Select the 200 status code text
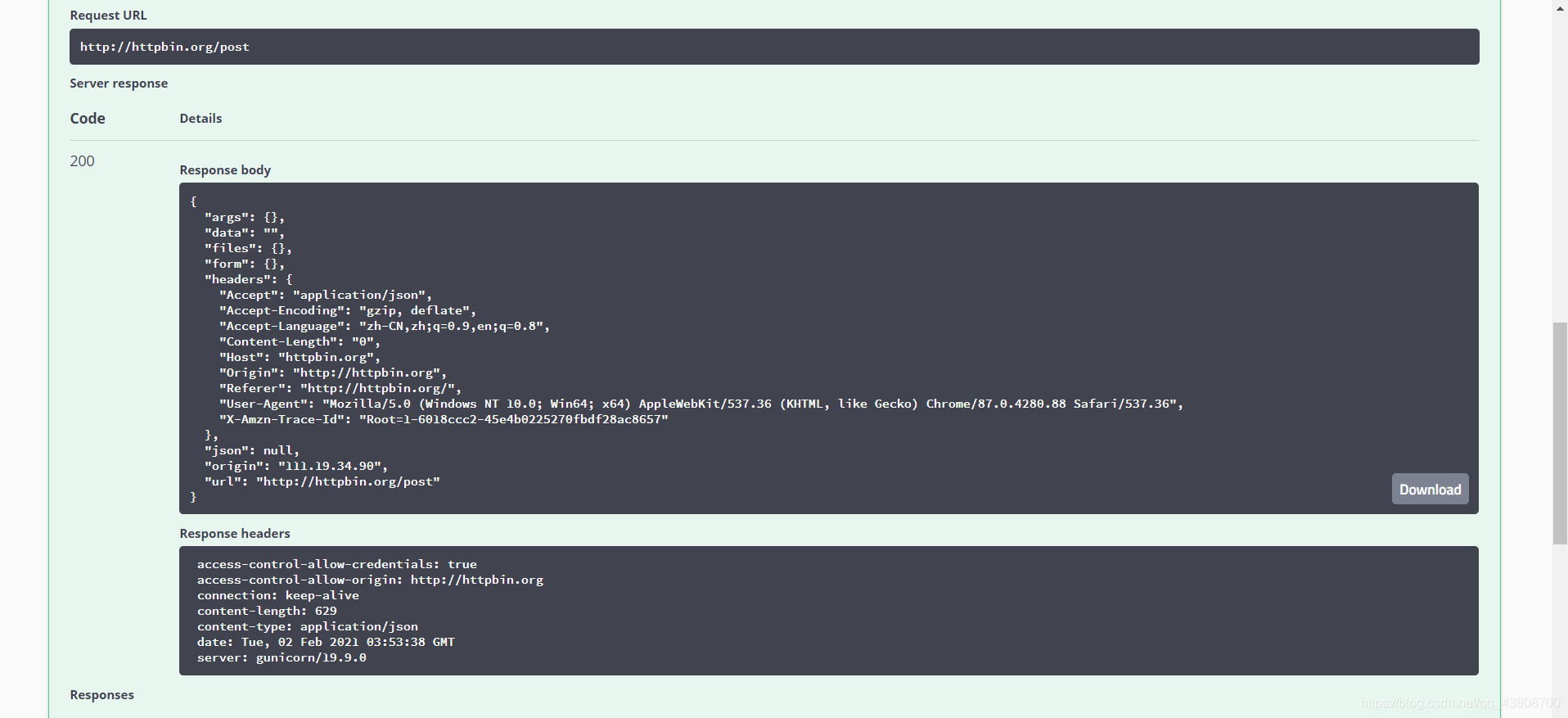This screenshot has height=718, width=1568. point(82,161)
